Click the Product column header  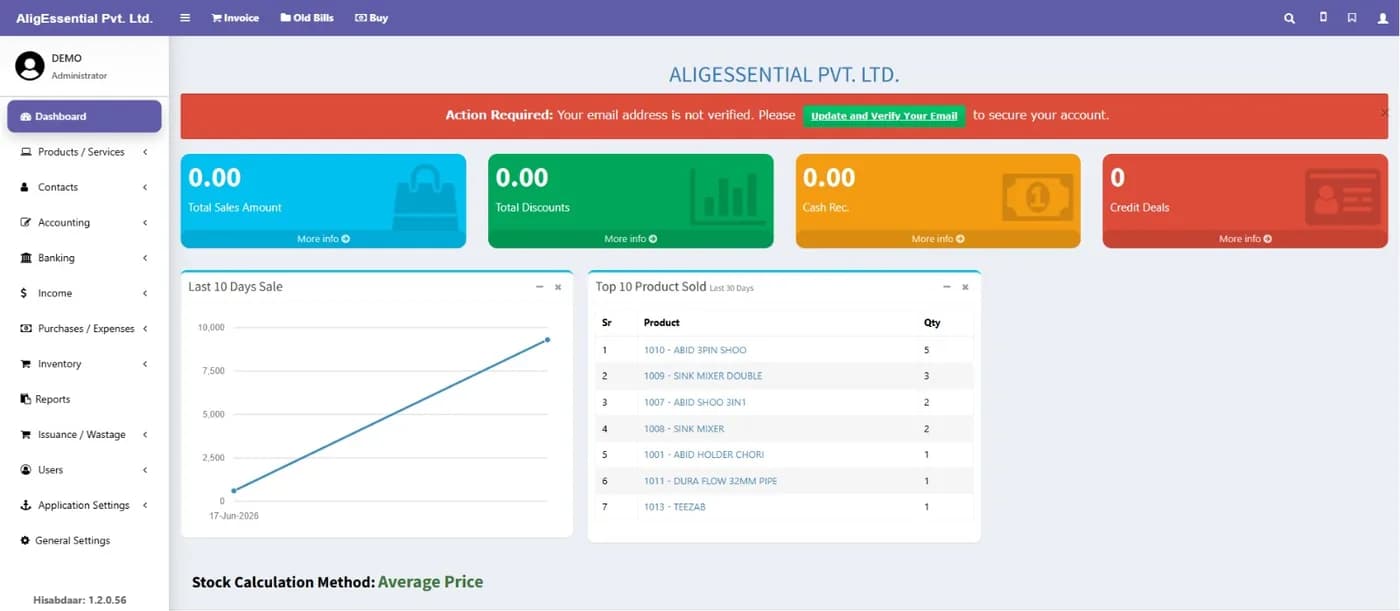[x=662, y=323]
